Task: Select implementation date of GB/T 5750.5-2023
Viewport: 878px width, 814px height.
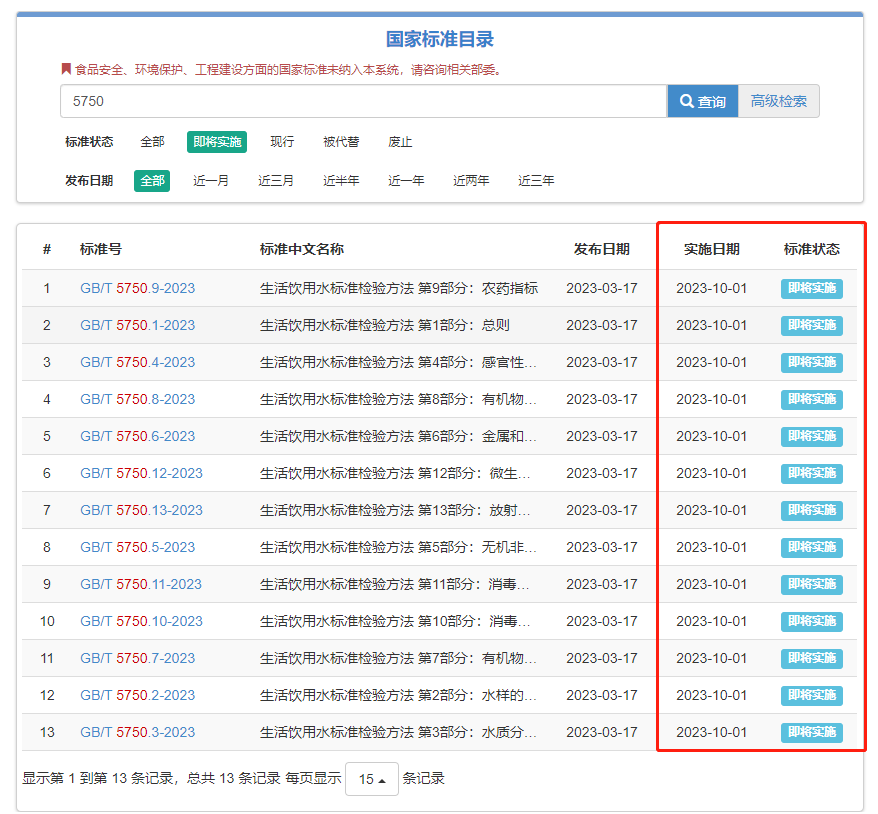Action: tap(712, 547)
